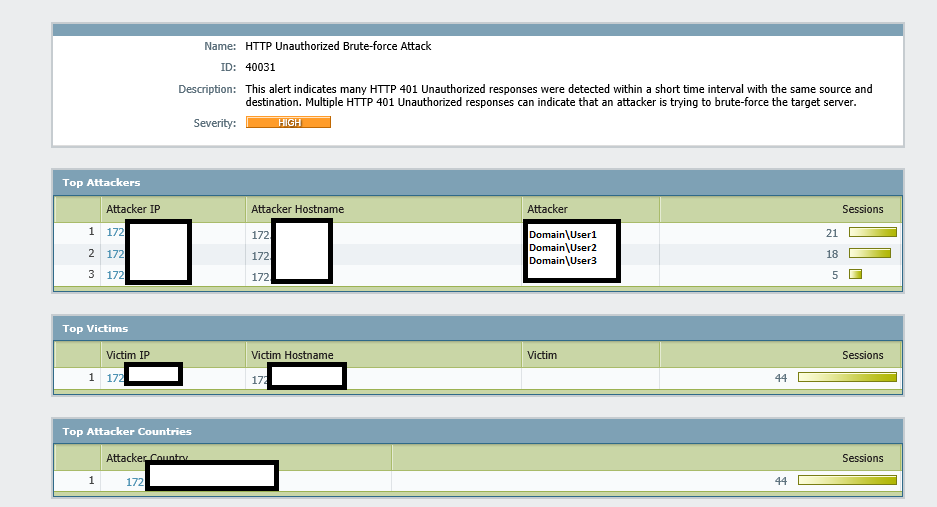This screenshot has width=937, height=507.
Task: Click the 5 sessions count for attackers
Action: coord(835,275)
